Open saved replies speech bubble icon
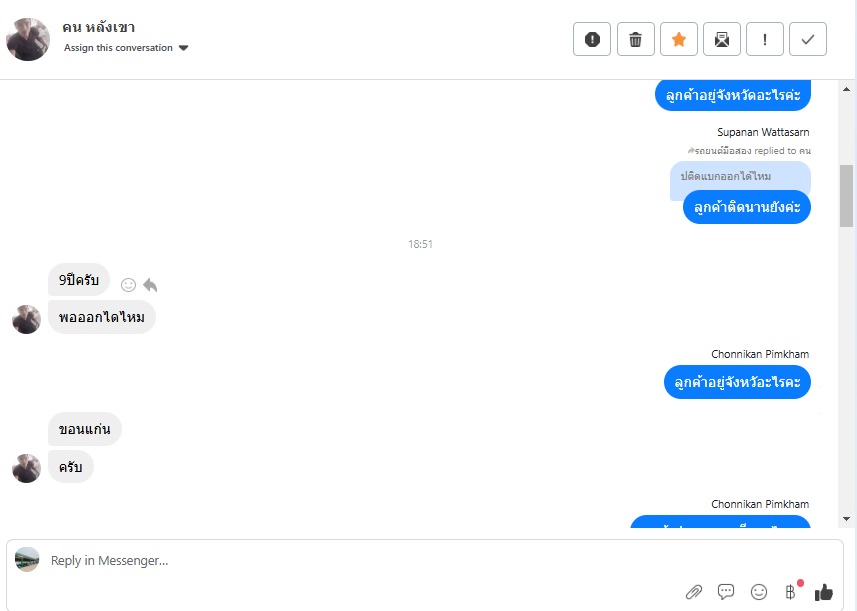 point(726,592)
